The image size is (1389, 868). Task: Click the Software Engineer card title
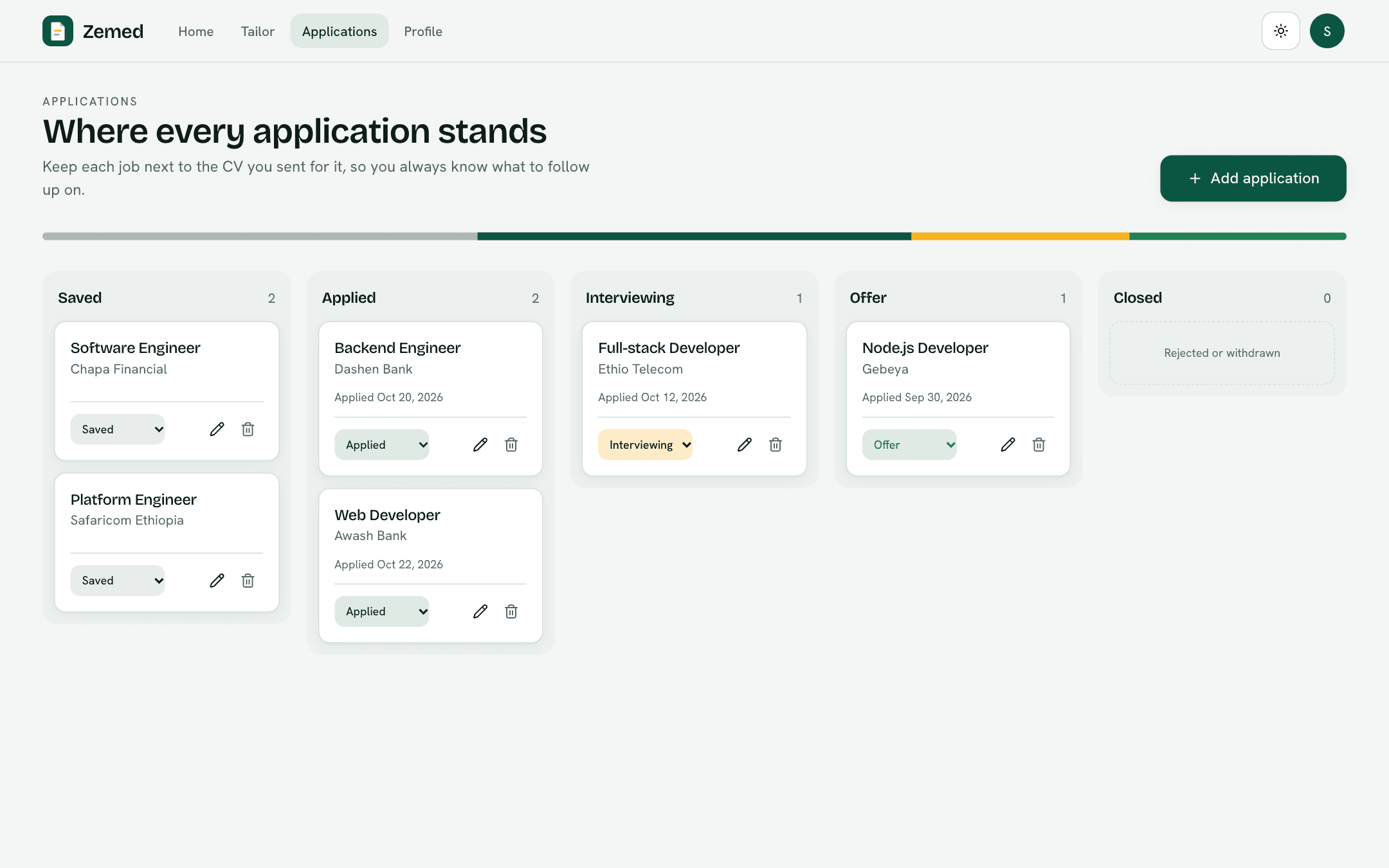pos(135,348)
